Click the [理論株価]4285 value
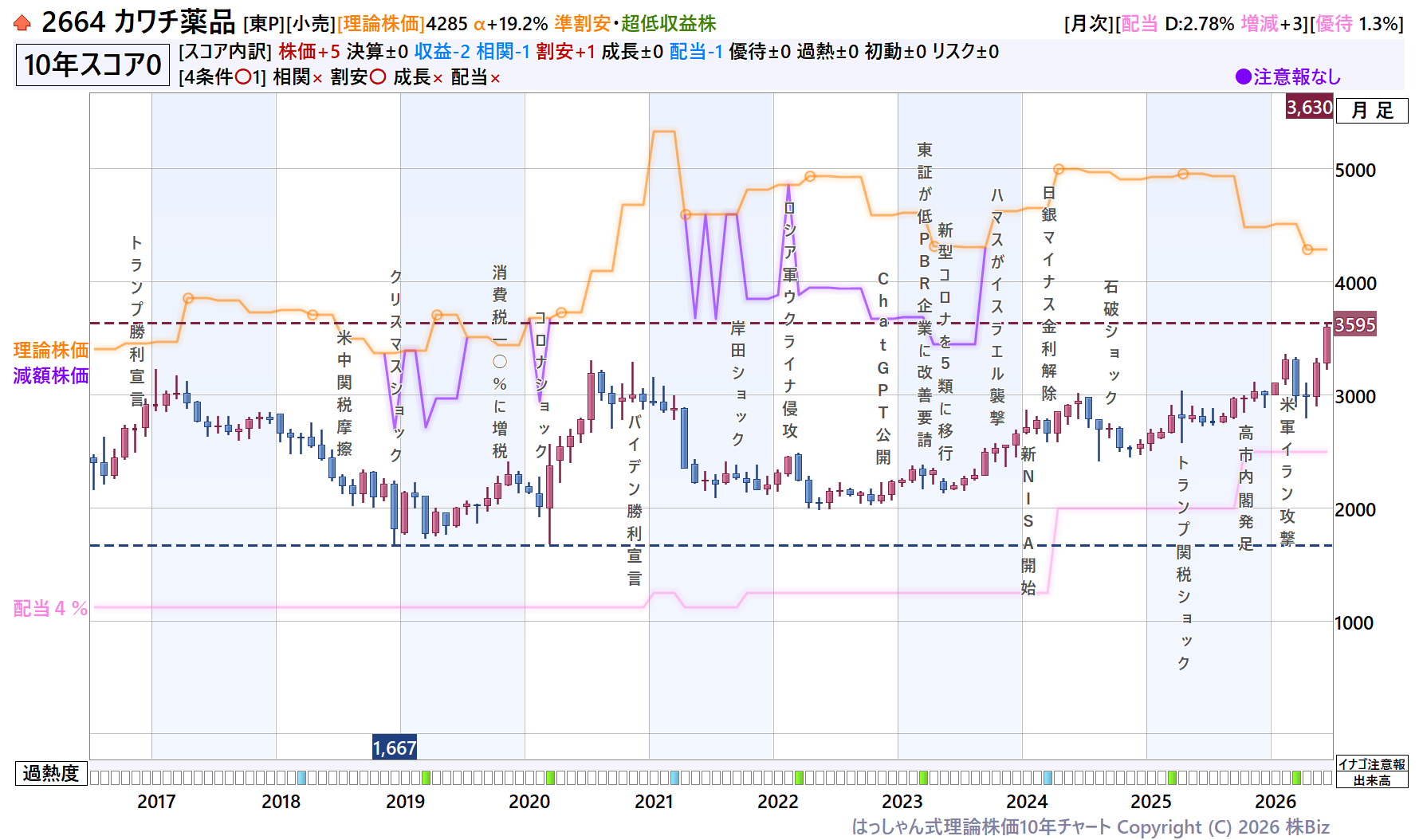This screenshot has height=840, width=1419. [402, 24]
